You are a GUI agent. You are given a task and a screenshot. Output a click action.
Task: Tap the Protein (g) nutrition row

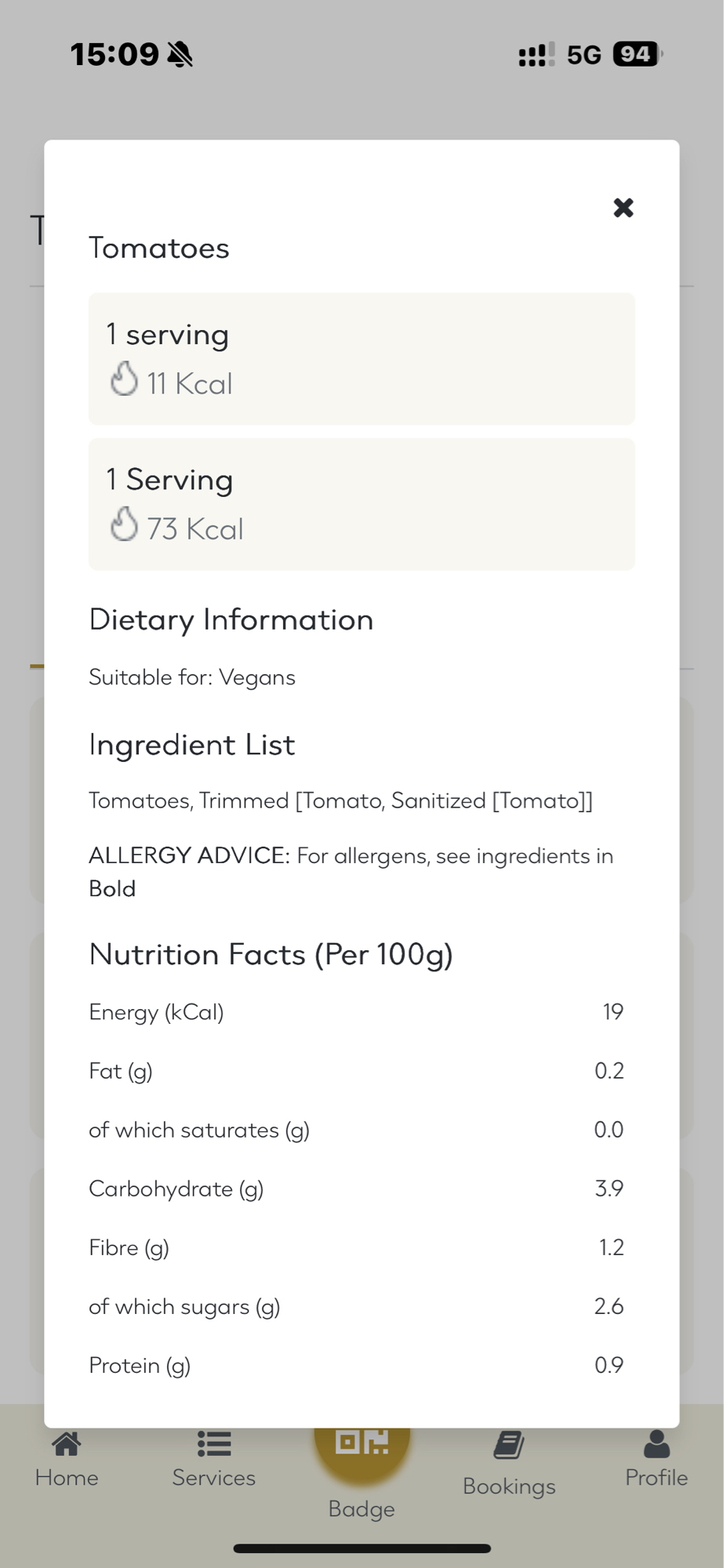click(356, 1366)
